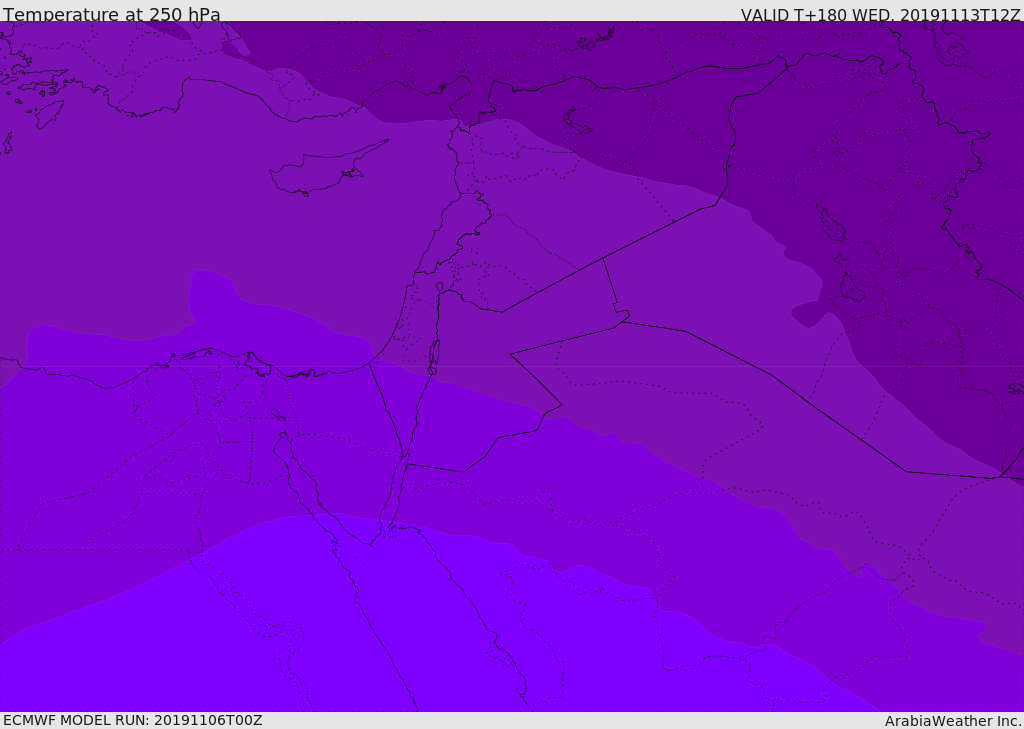Image resolution: width=1024 pixels, height=729 pixels.
Task: Click the 'ECMWF MODEL RUN: 20191106T00Z' text
Action: point(133,720)
